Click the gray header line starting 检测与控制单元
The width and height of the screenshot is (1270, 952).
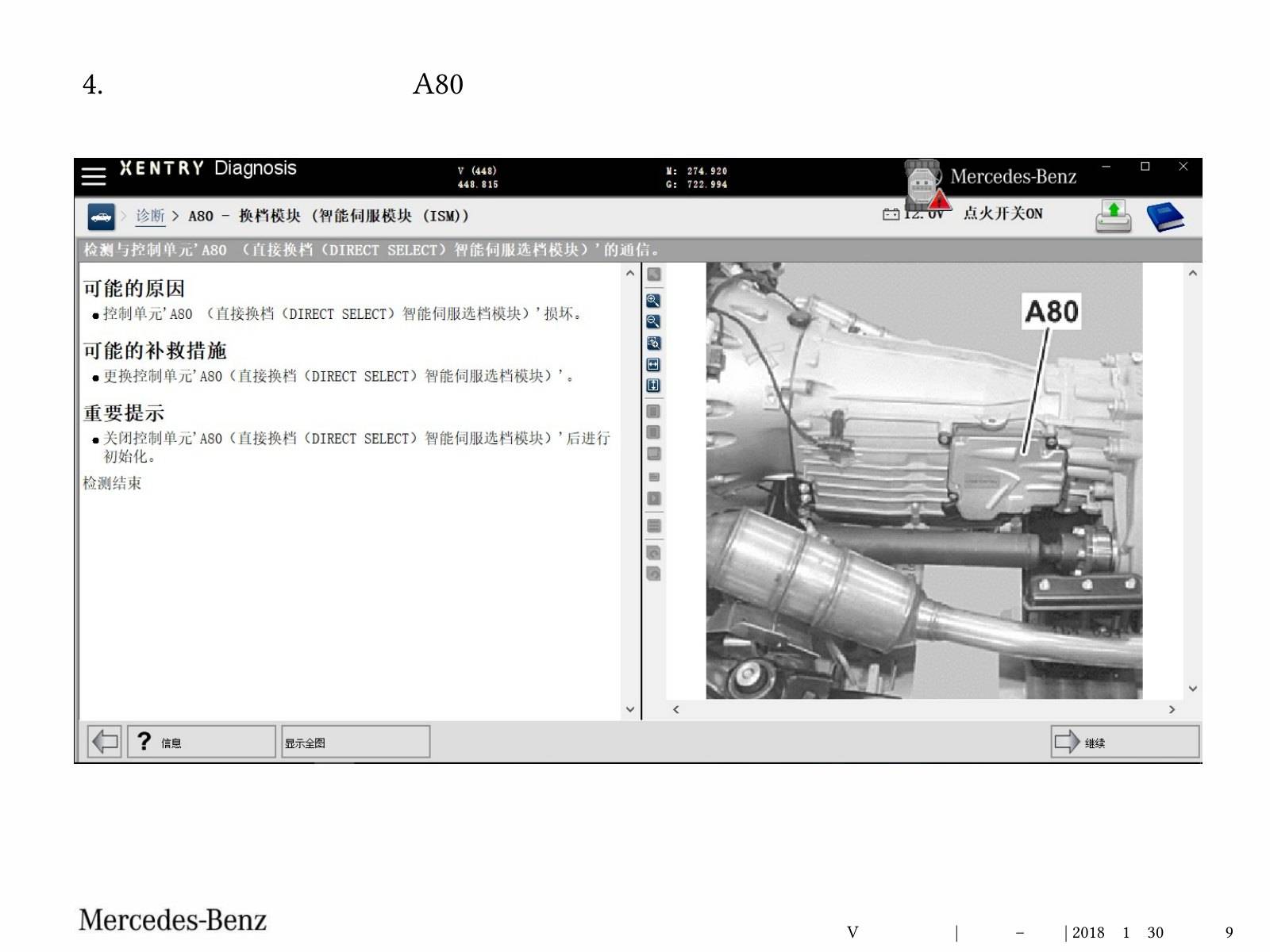click(x=639, y=250)
